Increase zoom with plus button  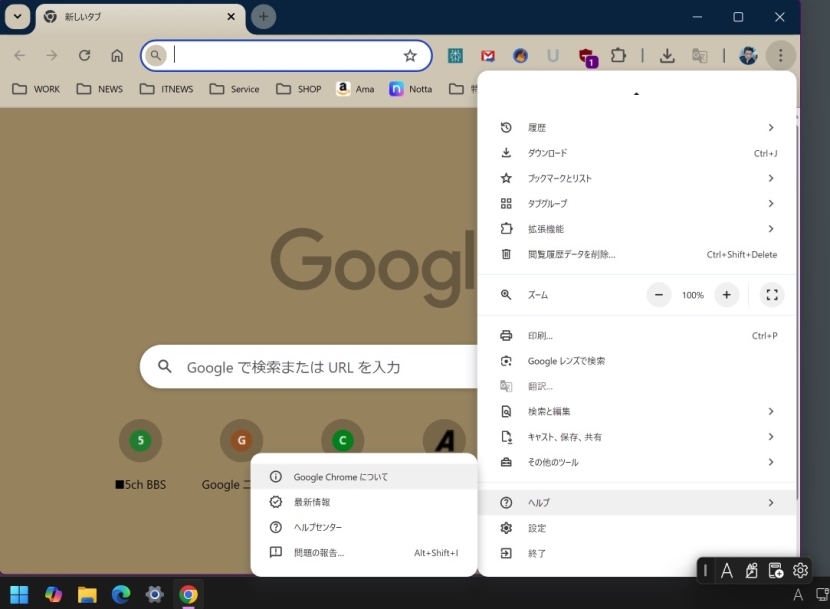click(726, 295)
